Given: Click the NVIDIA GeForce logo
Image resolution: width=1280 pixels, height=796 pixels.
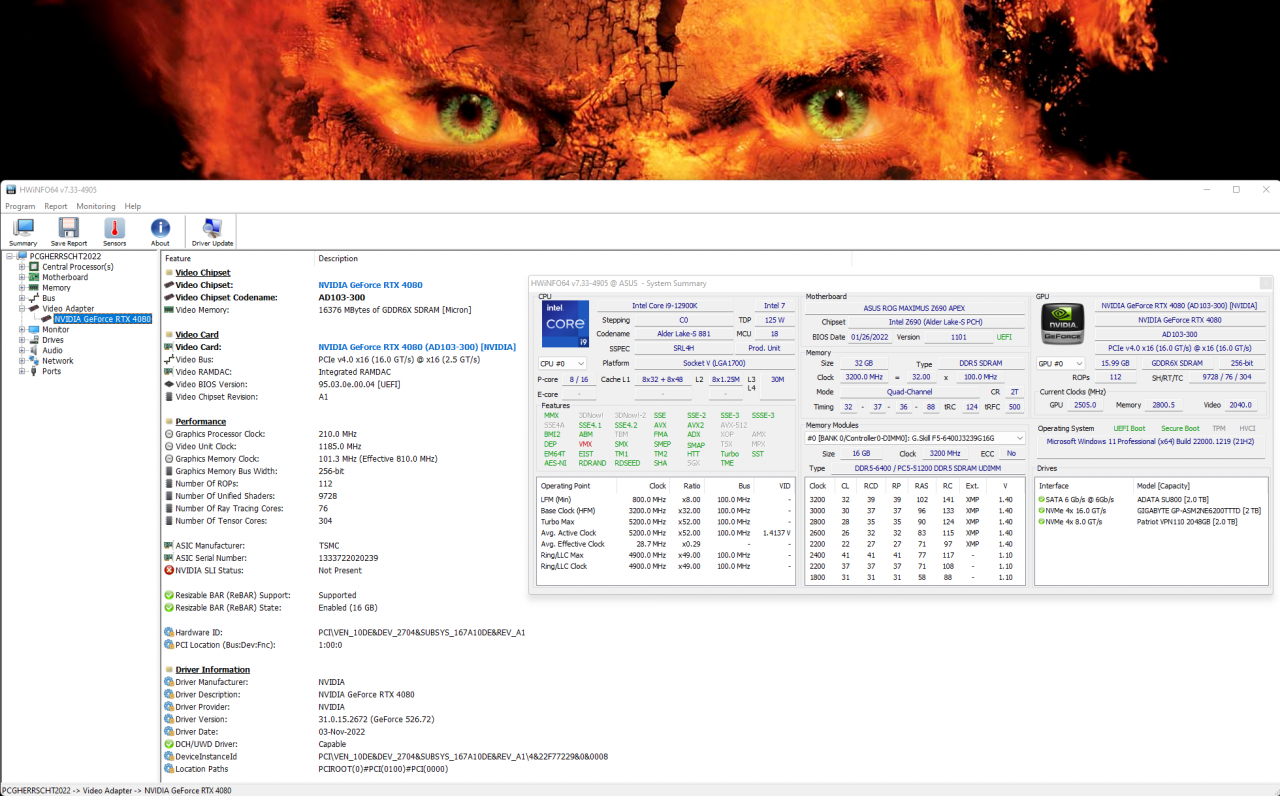Looking at the screenshot, I should click(1062, 325).
